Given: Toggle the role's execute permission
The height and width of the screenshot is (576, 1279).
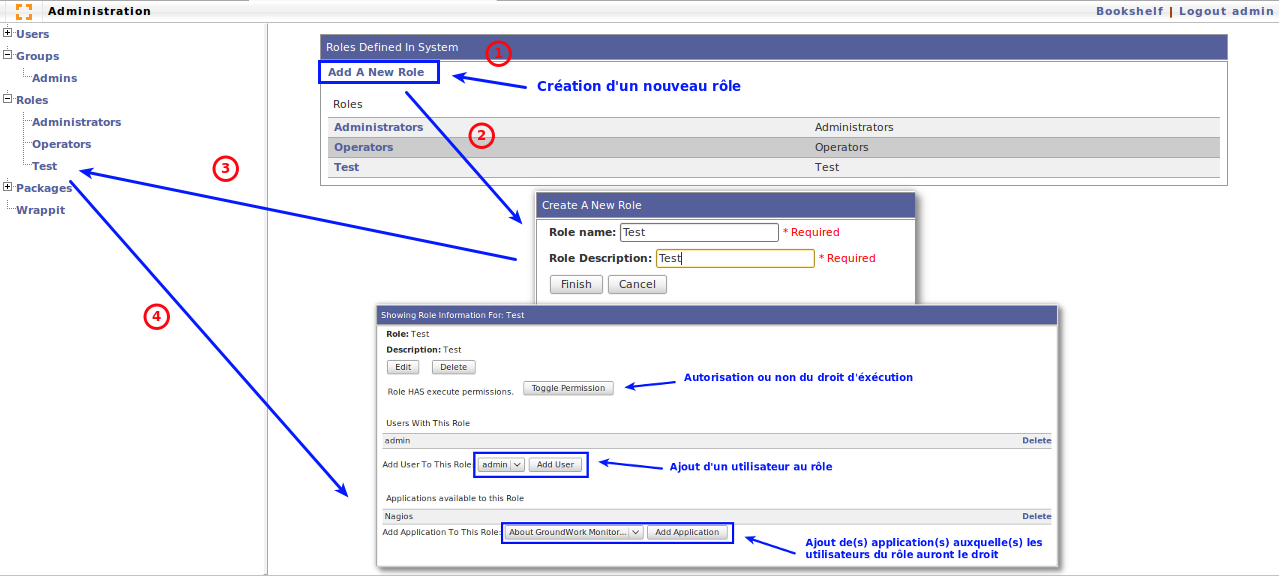Looking at the screenshot, I should tap(568, 388).
